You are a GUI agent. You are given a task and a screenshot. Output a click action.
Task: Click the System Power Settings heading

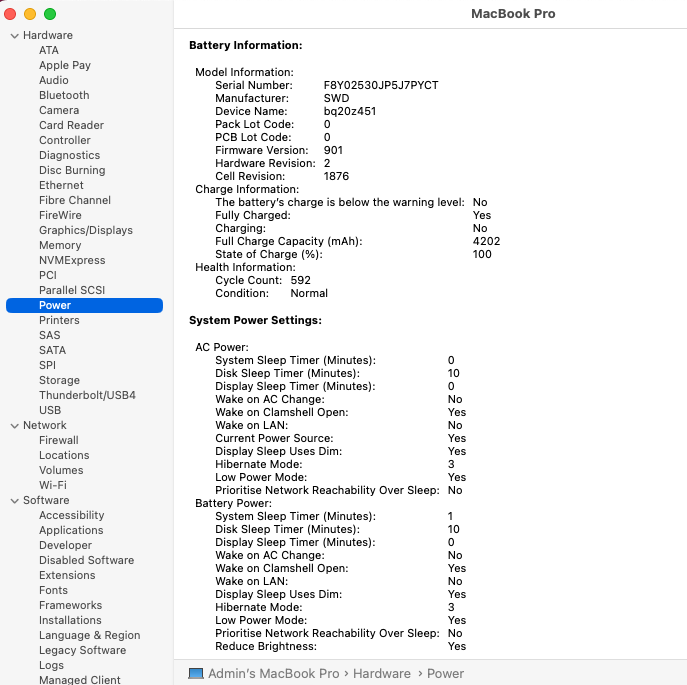click(x=255, y=320)
